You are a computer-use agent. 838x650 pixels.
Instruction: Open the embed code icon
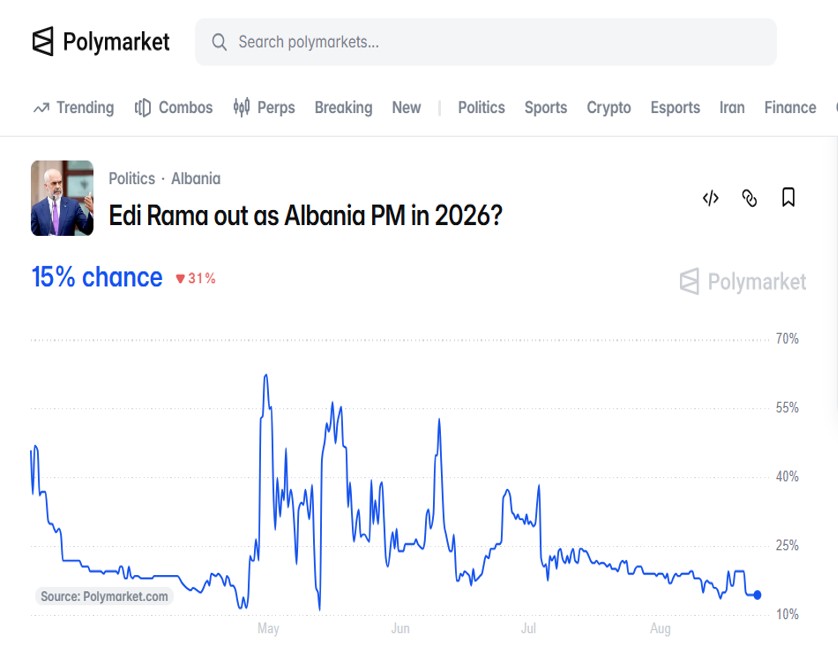tap(710, 198)
